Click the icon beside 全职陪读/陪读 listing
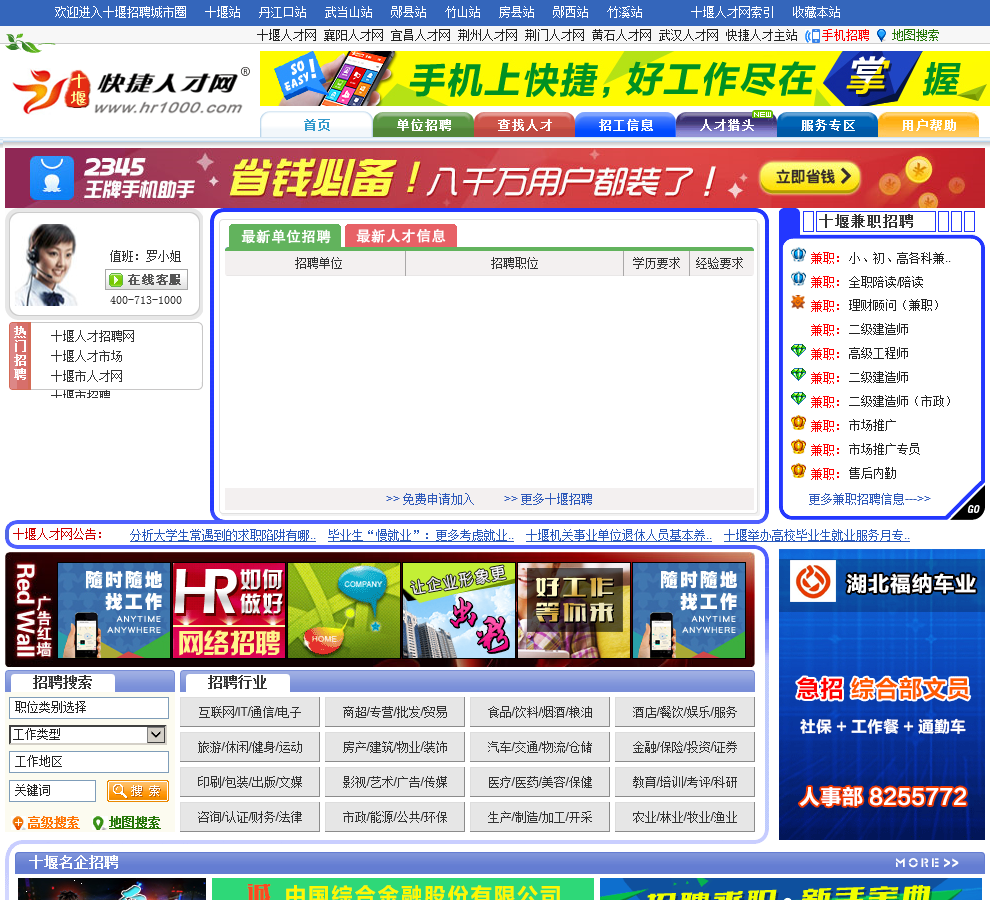This screenshot has width=990, height=900. (798, 279)
